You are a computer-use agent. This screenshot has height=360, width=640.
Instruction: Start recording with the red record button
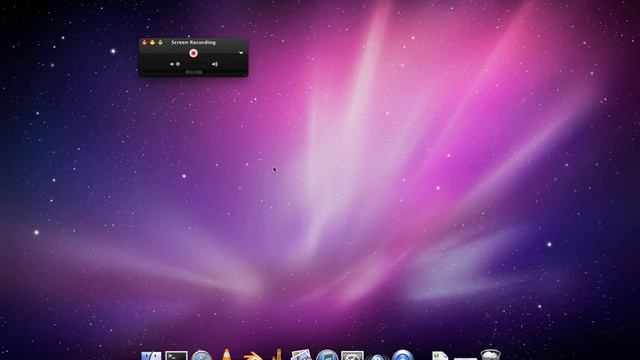[x=193, y=53]
